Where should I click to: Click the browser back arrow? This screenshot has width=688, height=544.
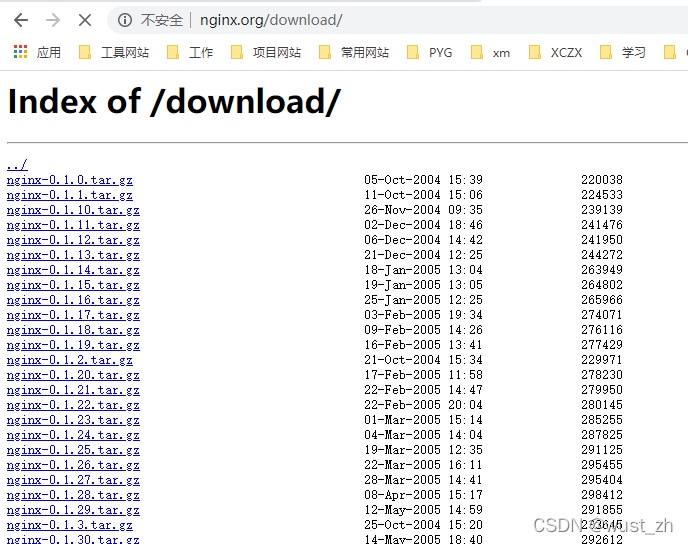point(21,20)
